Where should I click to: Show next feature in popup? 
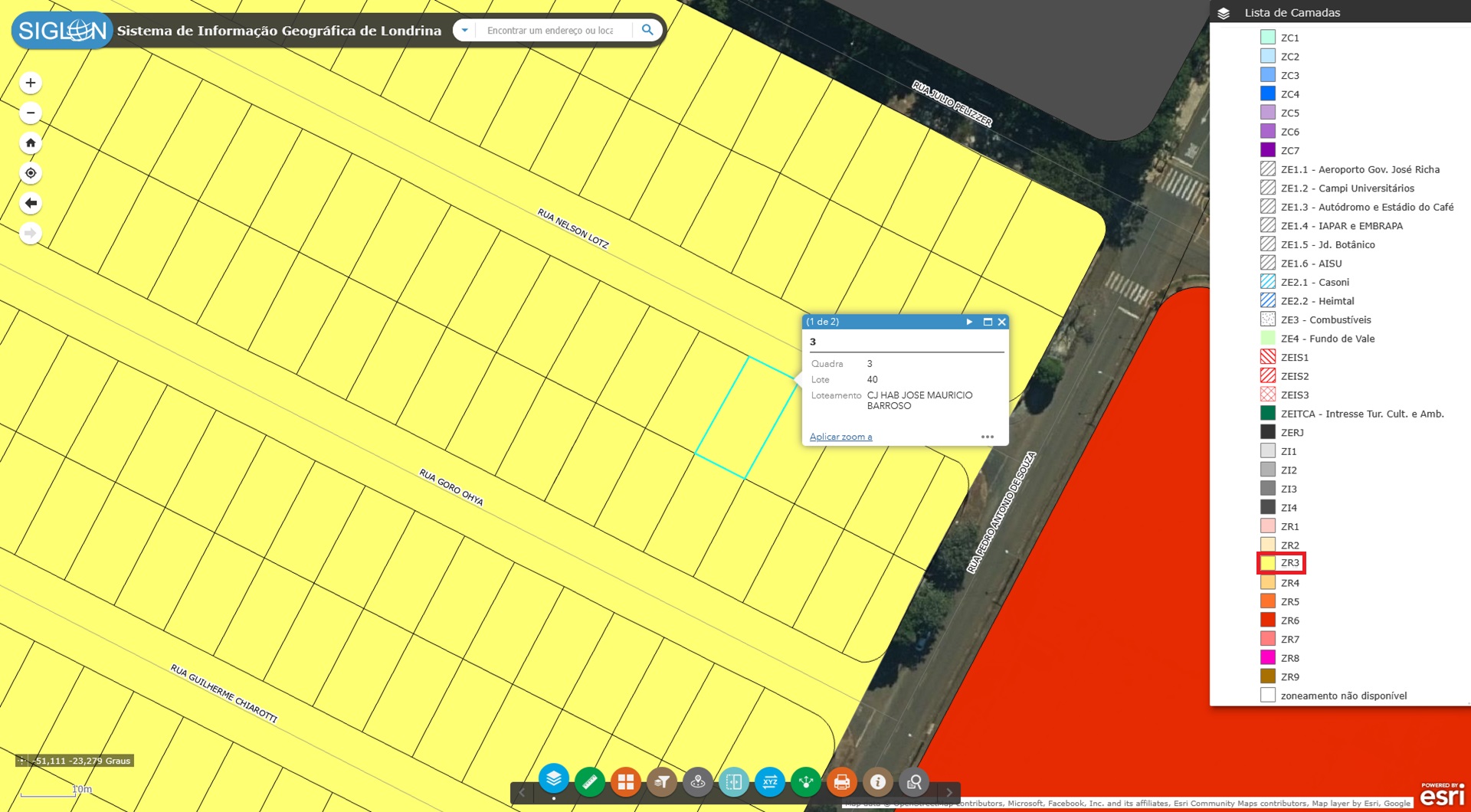[x=969, y=322]
